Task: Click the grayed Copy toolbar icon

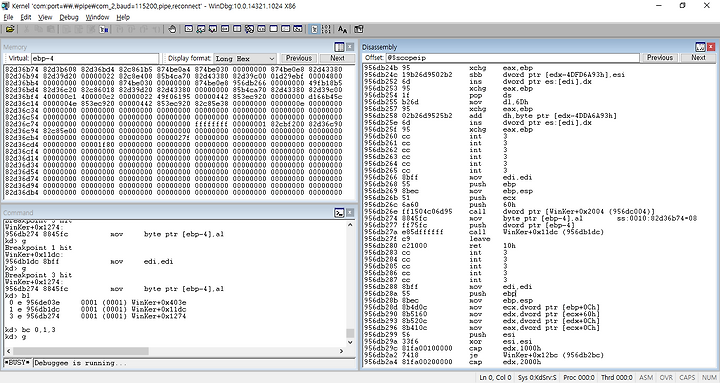Action: click(x=39, y=29)
